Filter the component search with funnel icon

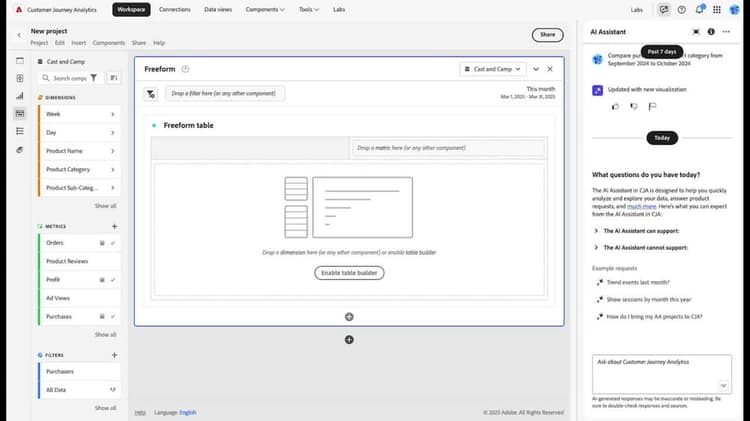point(94,78)
